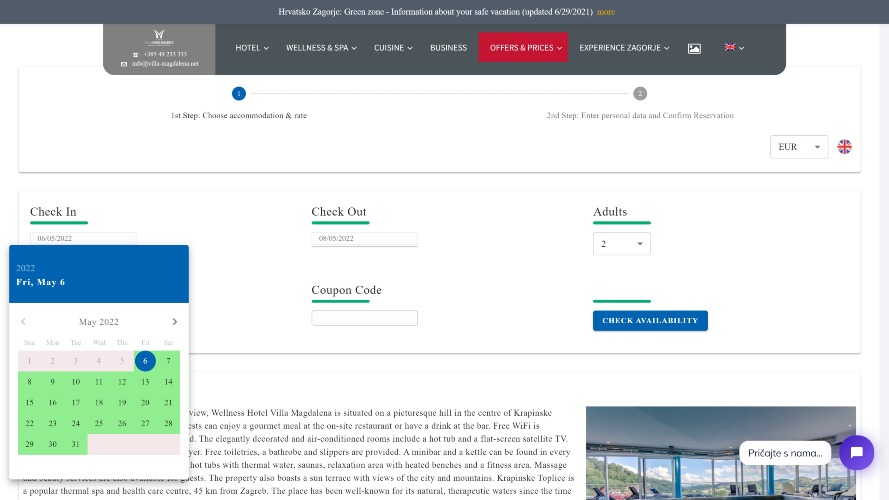Pick May 8 in the calendar
Viewport: 889px width, 500px height.
click(x=29, y=382)
